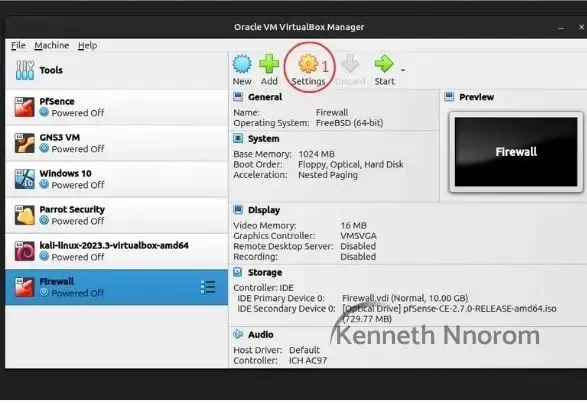Click the name value Firewall in General
587x405 pixels.
[x=332, y=112]
